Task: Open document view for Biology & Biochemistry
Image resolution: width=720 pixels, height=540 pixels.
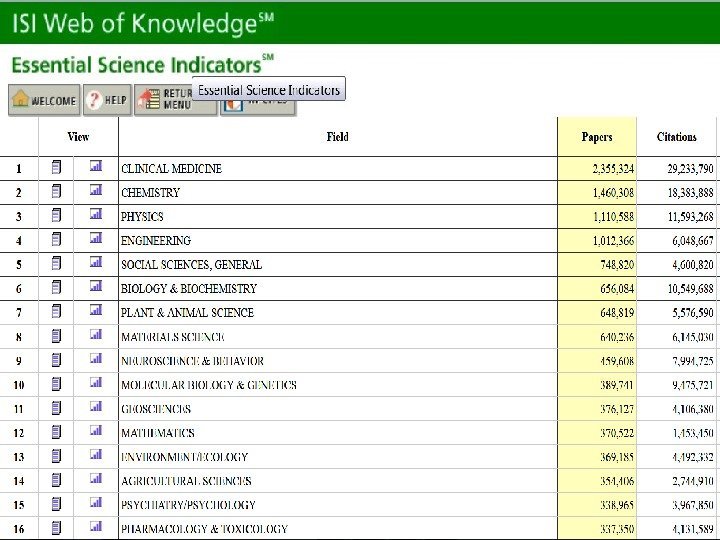Action: point(56,287)
